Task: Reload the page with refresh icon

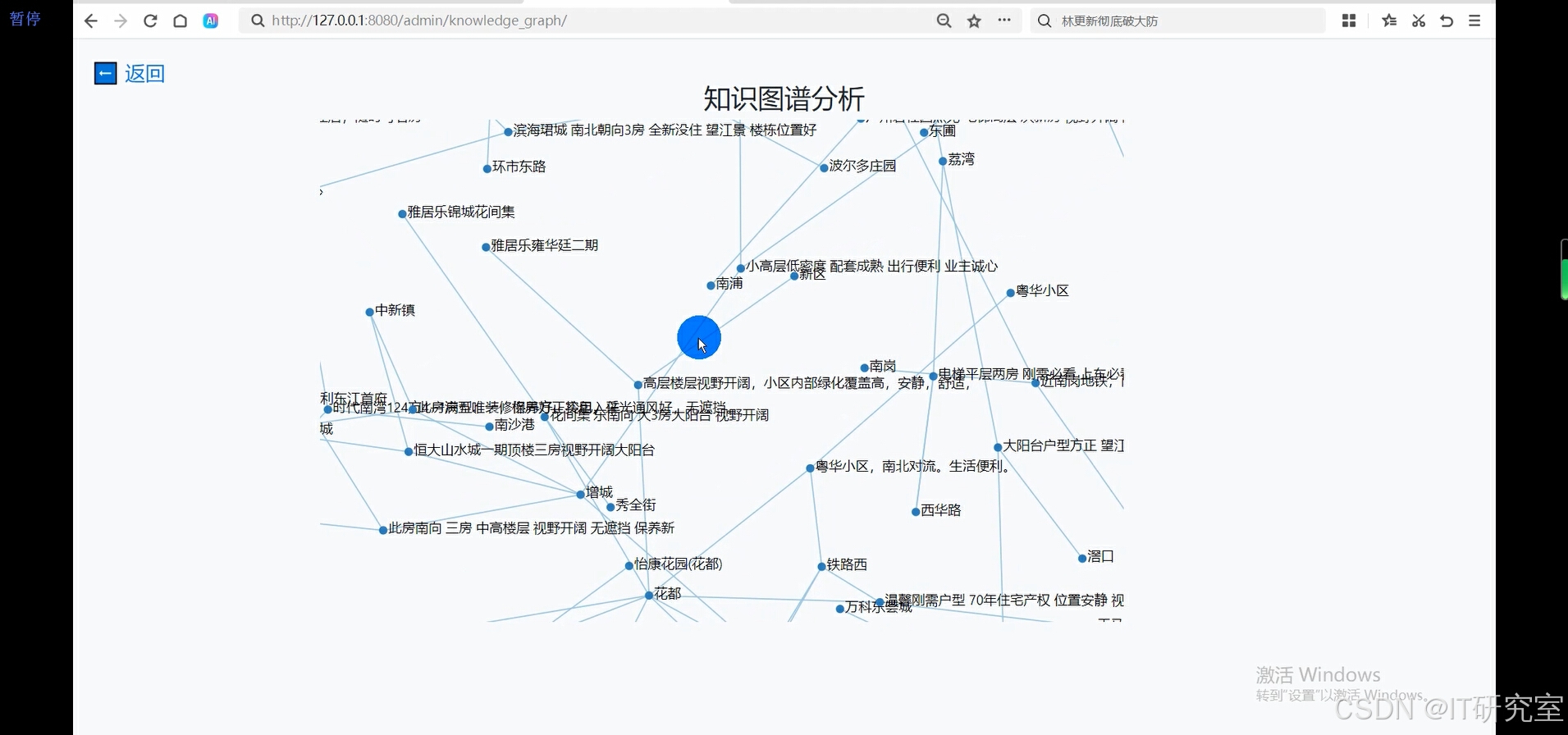Action: point(150,21)
